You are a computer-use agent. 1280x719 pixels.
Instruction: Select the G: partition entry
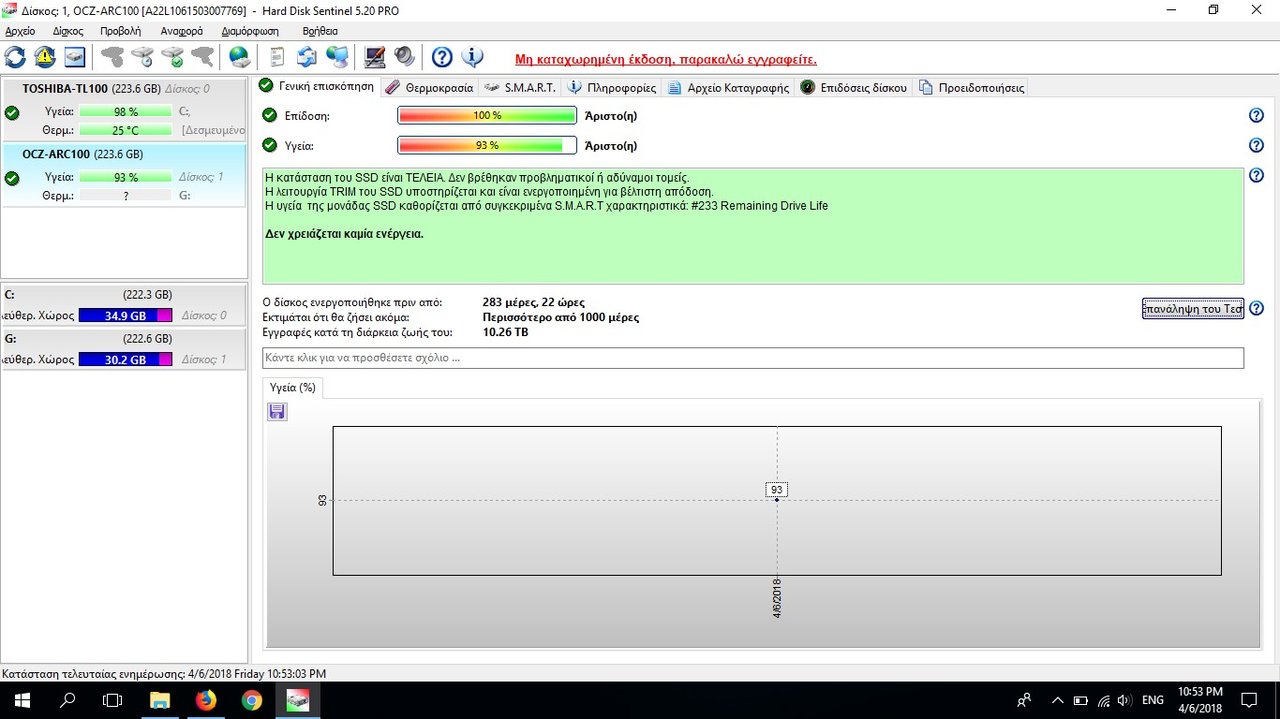point(123,349)
